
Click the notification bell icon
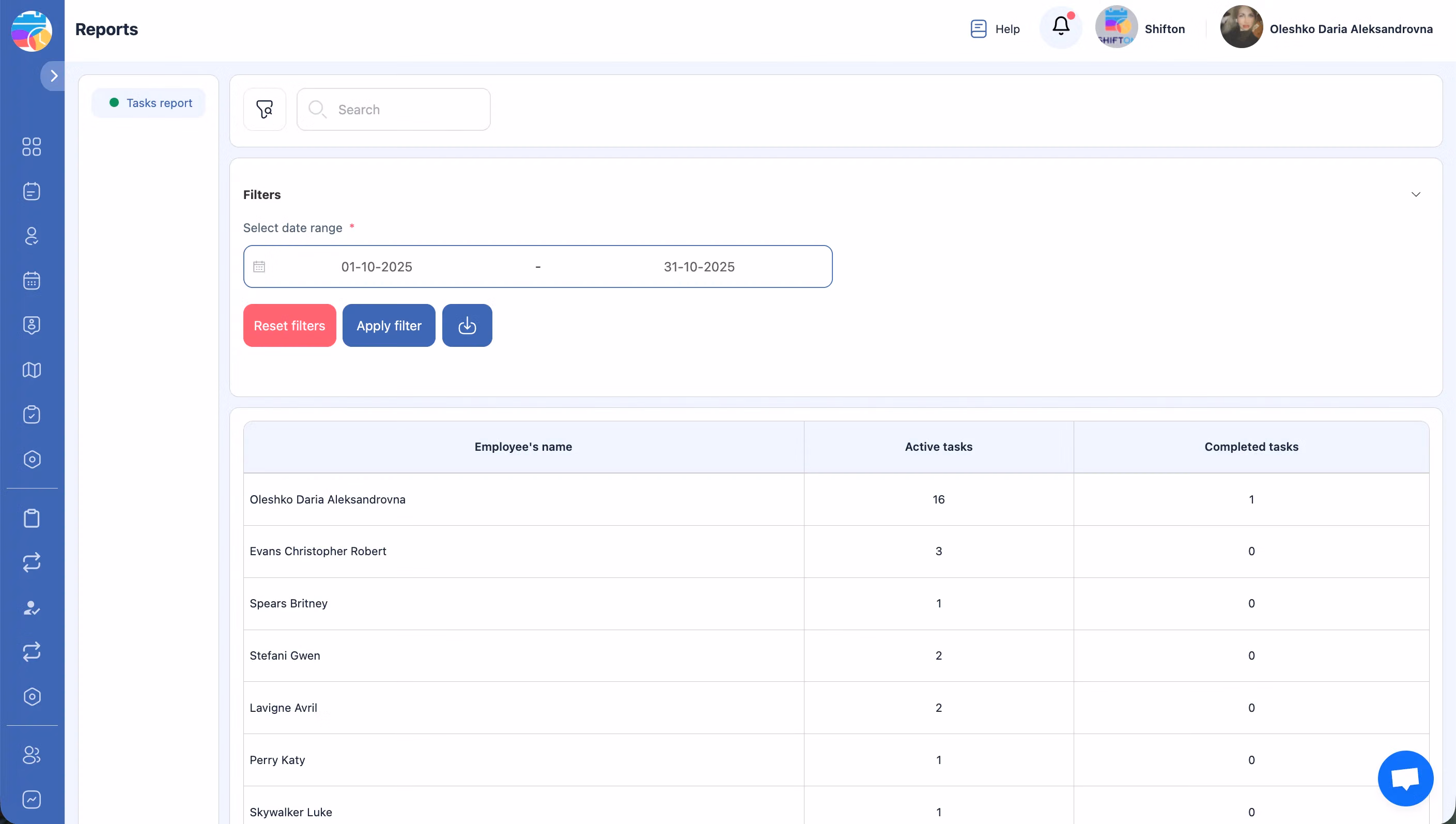coord(1060,27)
